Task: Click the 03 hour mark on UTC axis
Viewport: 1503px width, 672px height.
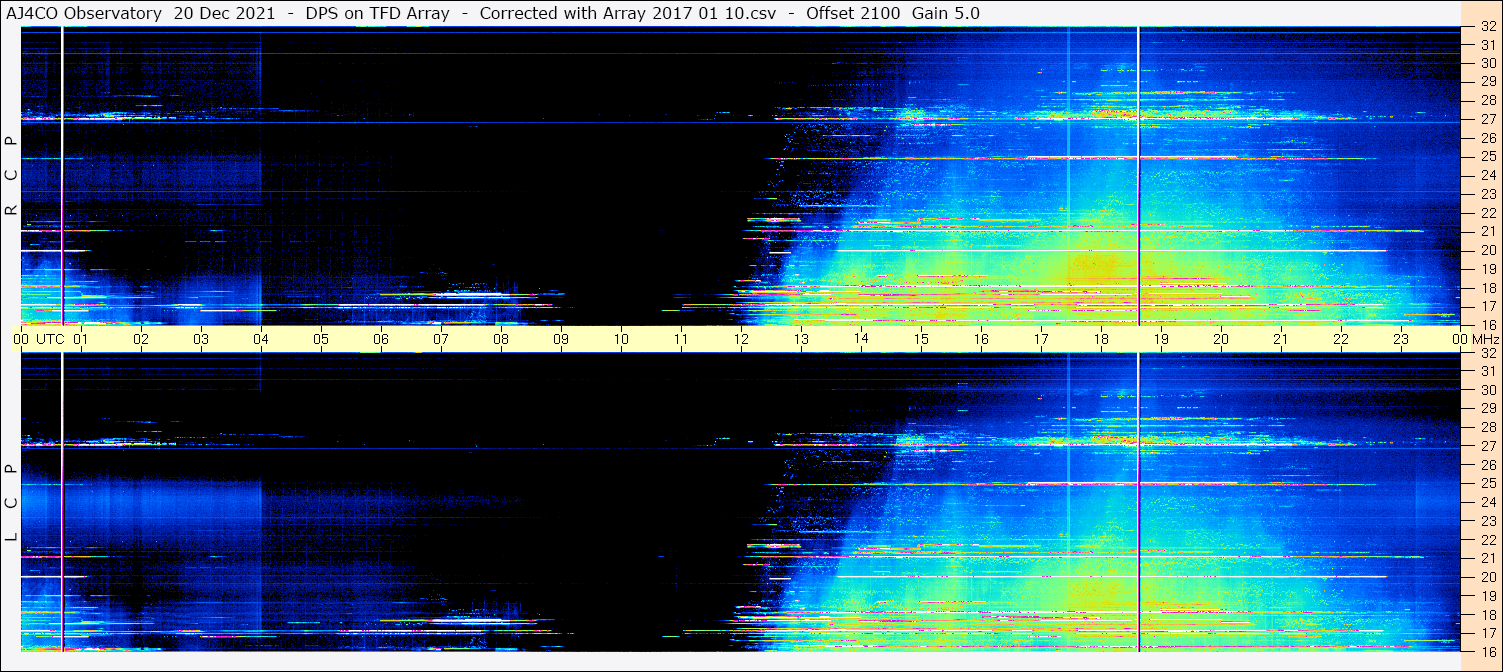Action: [201, 339]
